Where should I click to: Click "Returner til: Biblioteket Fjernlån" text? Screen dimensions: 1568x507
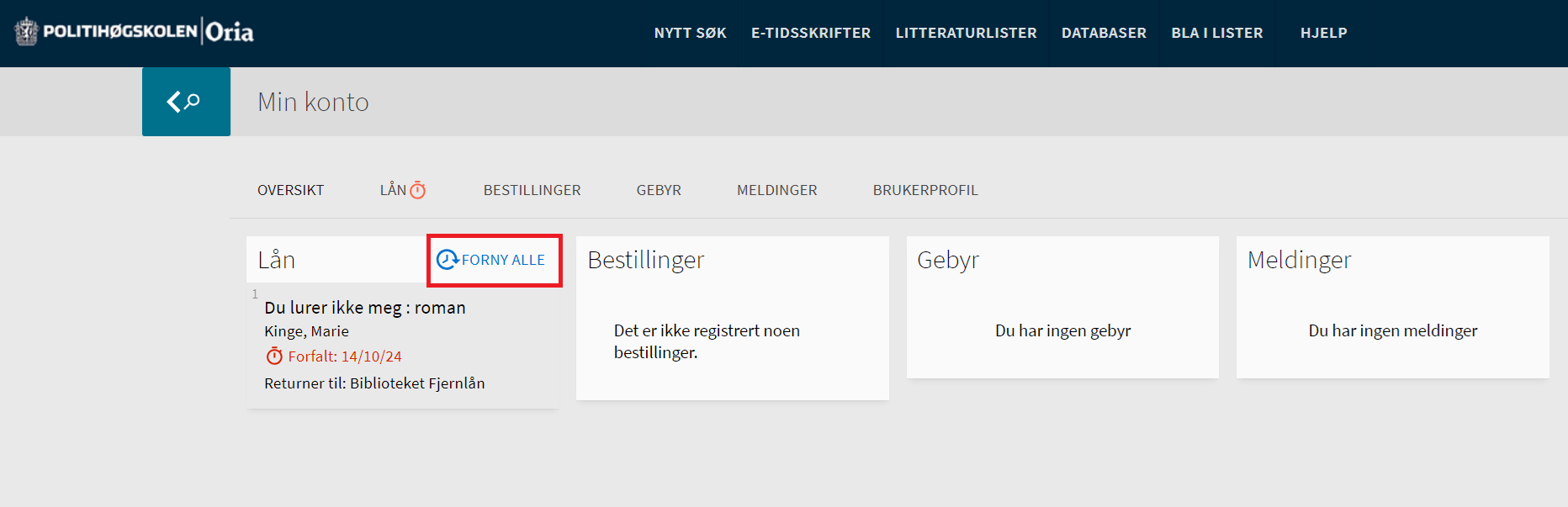coord(374,383)
